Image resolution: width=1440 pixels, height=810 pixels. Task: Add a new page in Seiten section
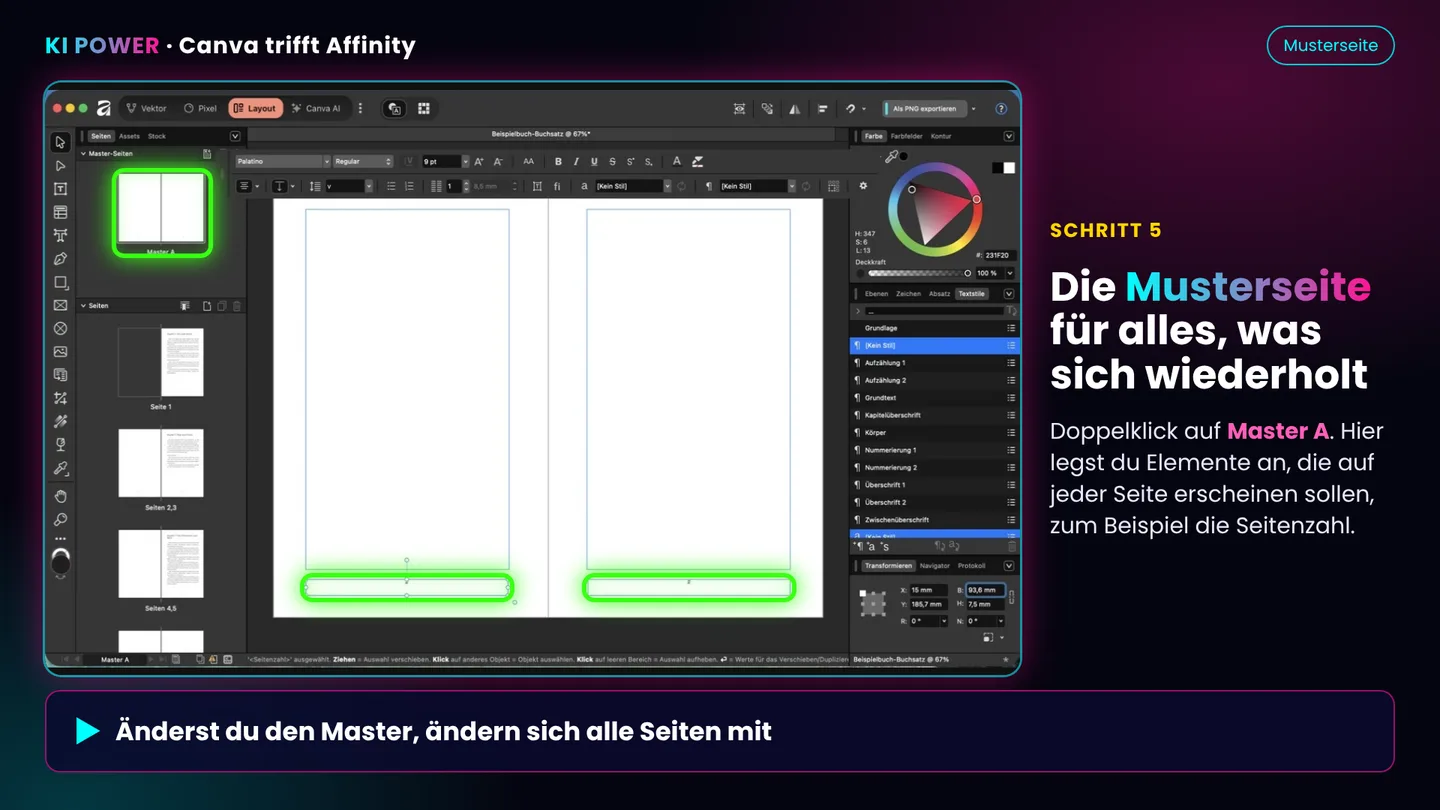[207, 306]
